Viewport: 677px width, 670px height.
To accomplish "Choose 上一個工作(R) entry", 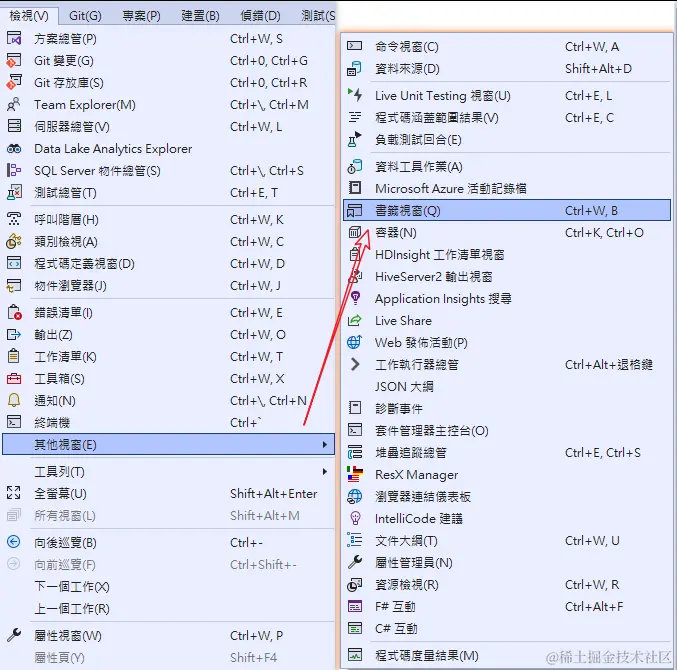I will (168, 608).
